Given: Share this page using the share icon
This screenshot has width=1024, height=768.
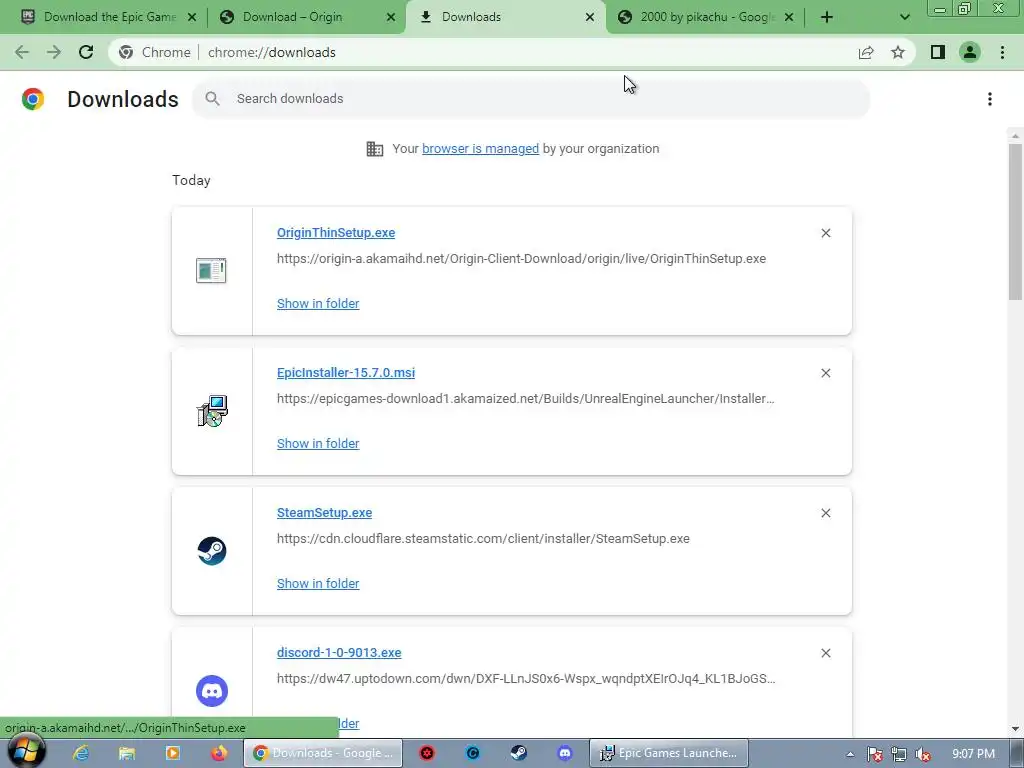Looking at the screenshot, I should click(866, 52).
